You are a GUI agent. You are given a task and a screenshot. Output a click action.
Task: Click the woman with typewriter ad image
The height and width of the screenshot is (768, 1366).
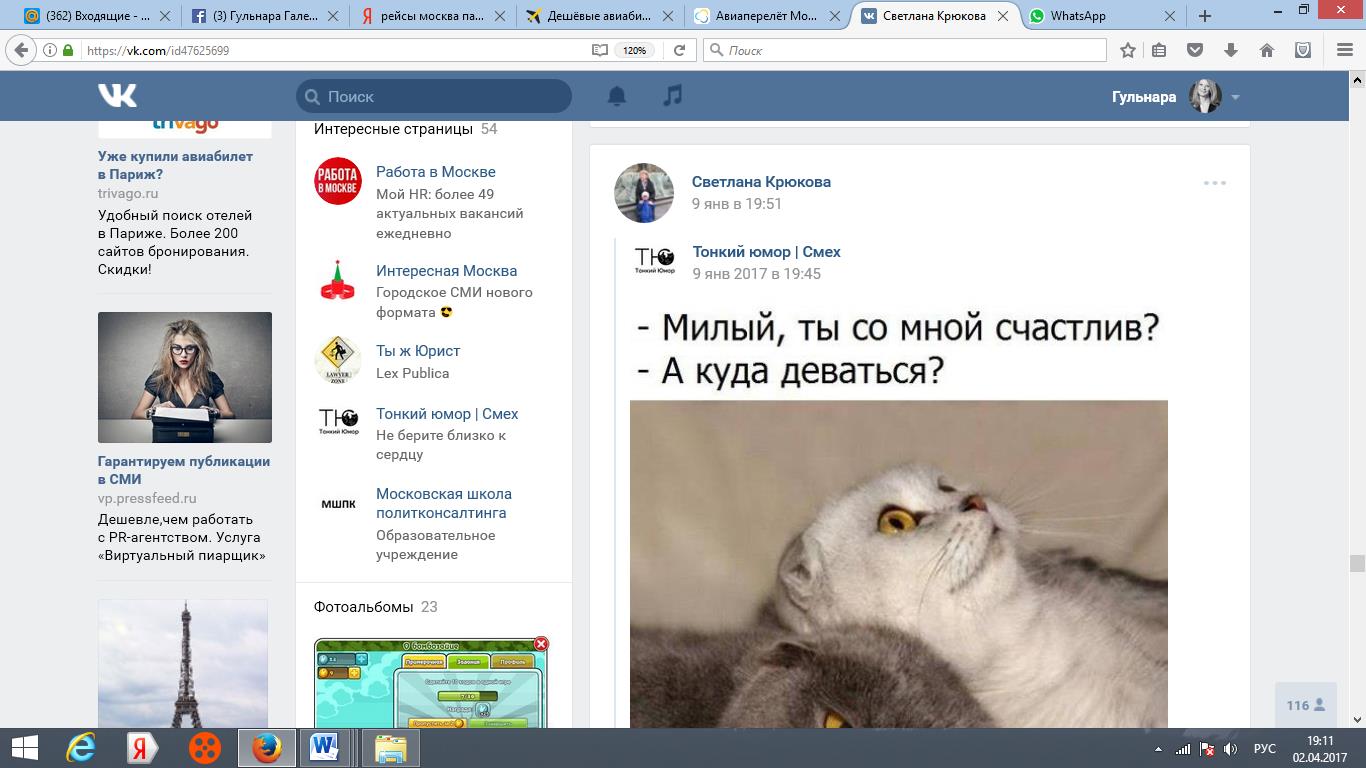pyautogui.click(x=185, y=377)
